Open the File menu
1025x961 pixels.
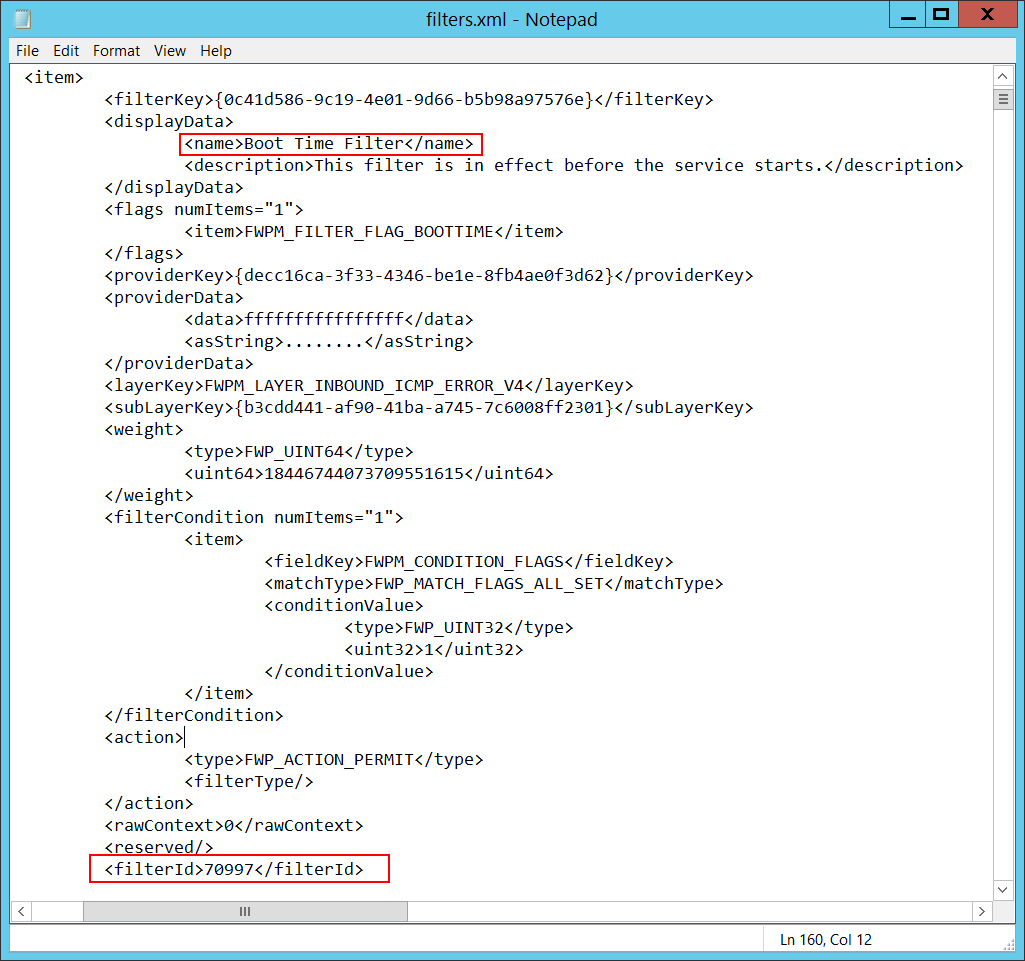pos(27,51)
